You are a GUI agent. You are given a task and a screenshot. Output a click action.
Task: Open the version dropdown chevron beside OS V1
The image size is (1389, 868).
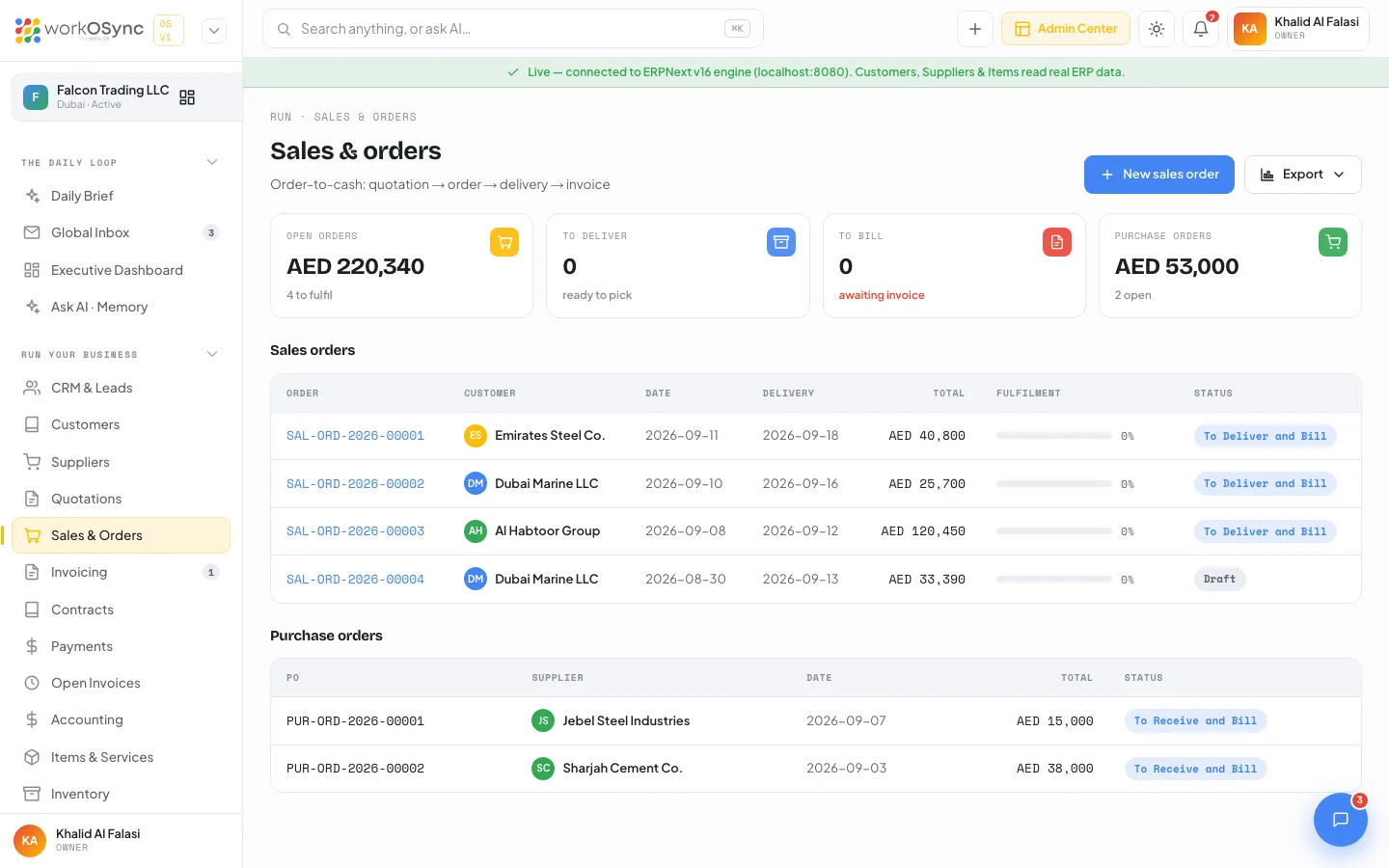click(x=214, y=31)
